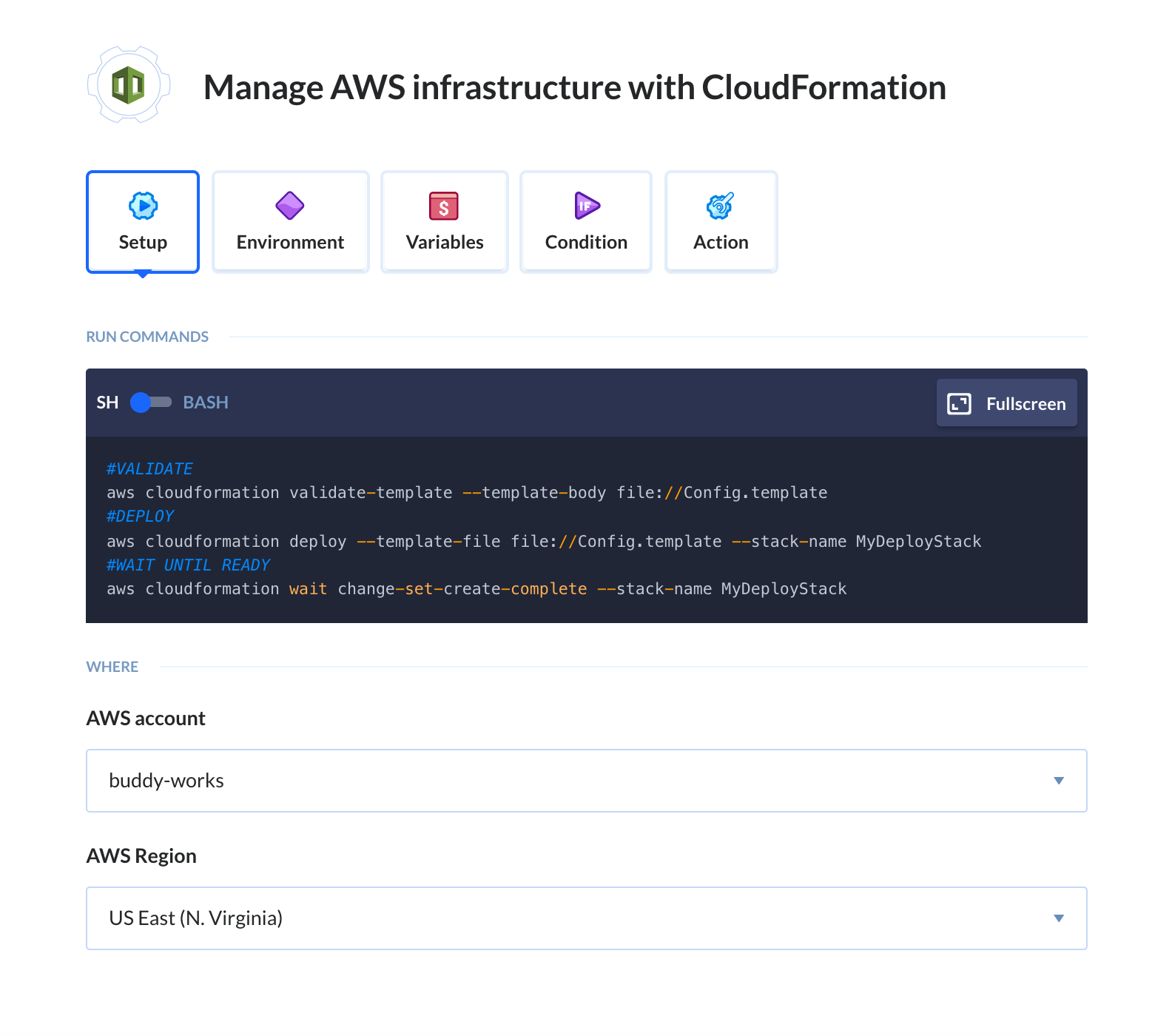Click the Setup gear play icon

(x=143, y=206)
